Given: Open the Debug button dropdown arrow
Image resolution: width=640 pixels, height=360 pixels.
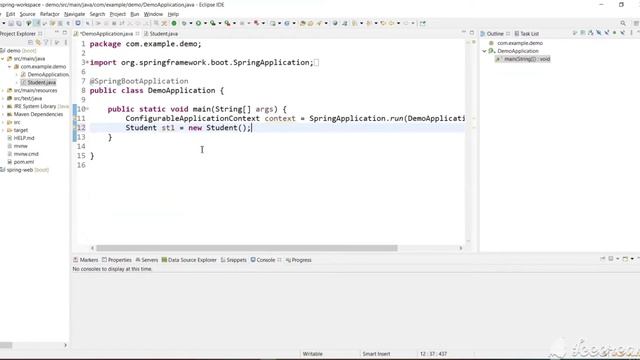Looking at the screenshot, I should tap(191, 23).
